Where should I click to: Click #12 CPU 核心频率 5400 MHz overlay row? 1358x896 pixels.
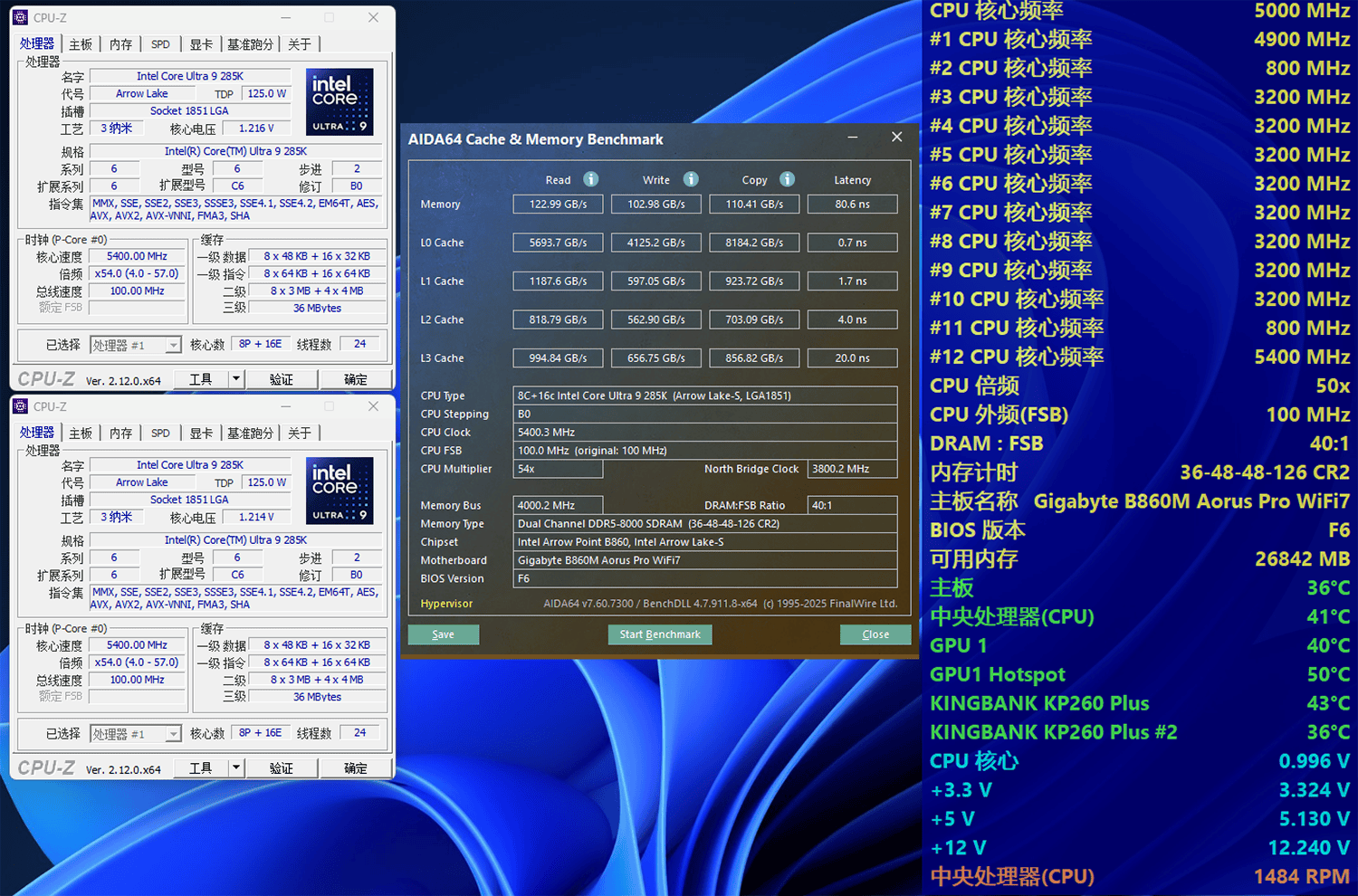click(1140, 357)
